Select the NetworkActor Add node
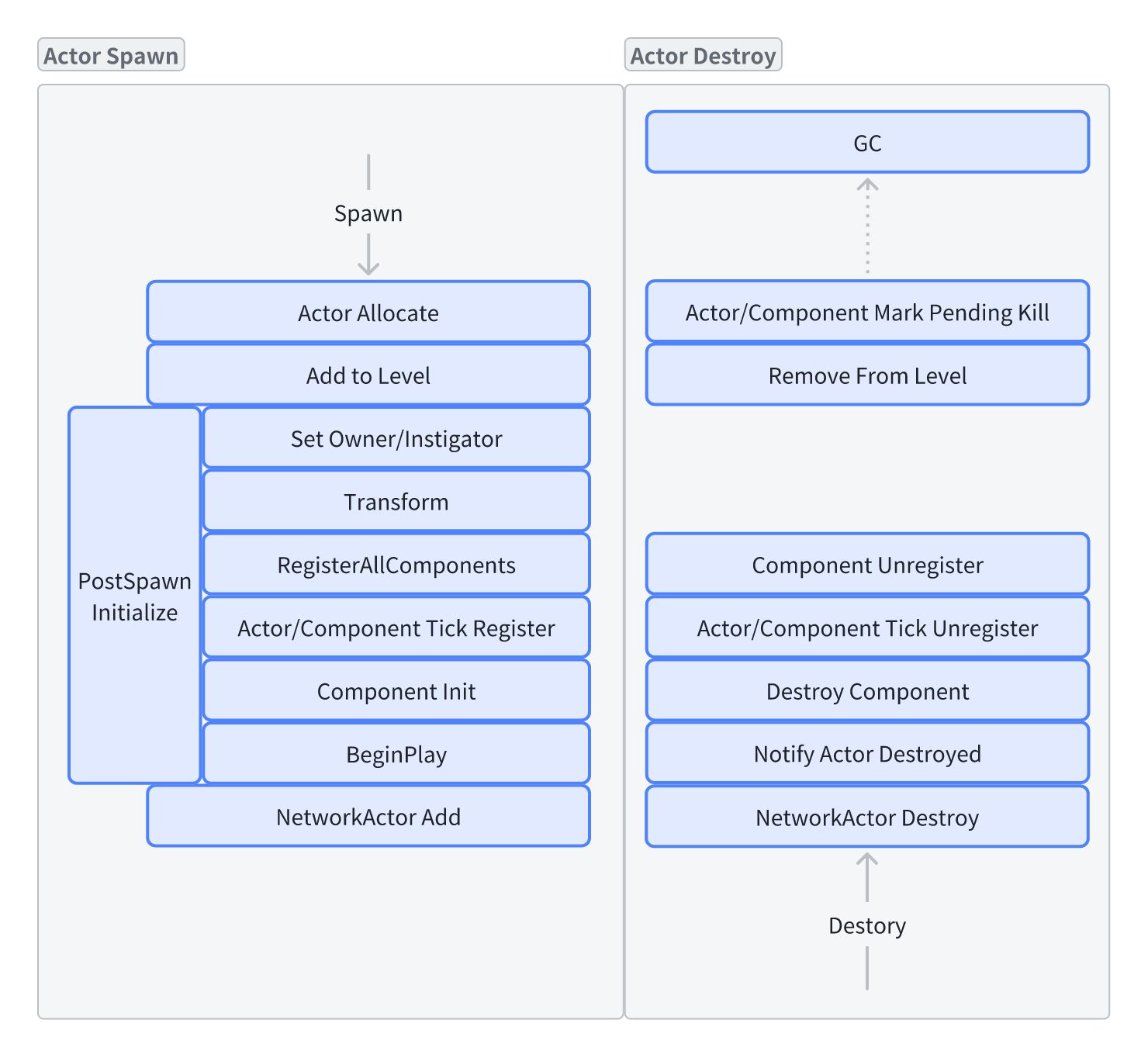 click(x=368, y=816)
